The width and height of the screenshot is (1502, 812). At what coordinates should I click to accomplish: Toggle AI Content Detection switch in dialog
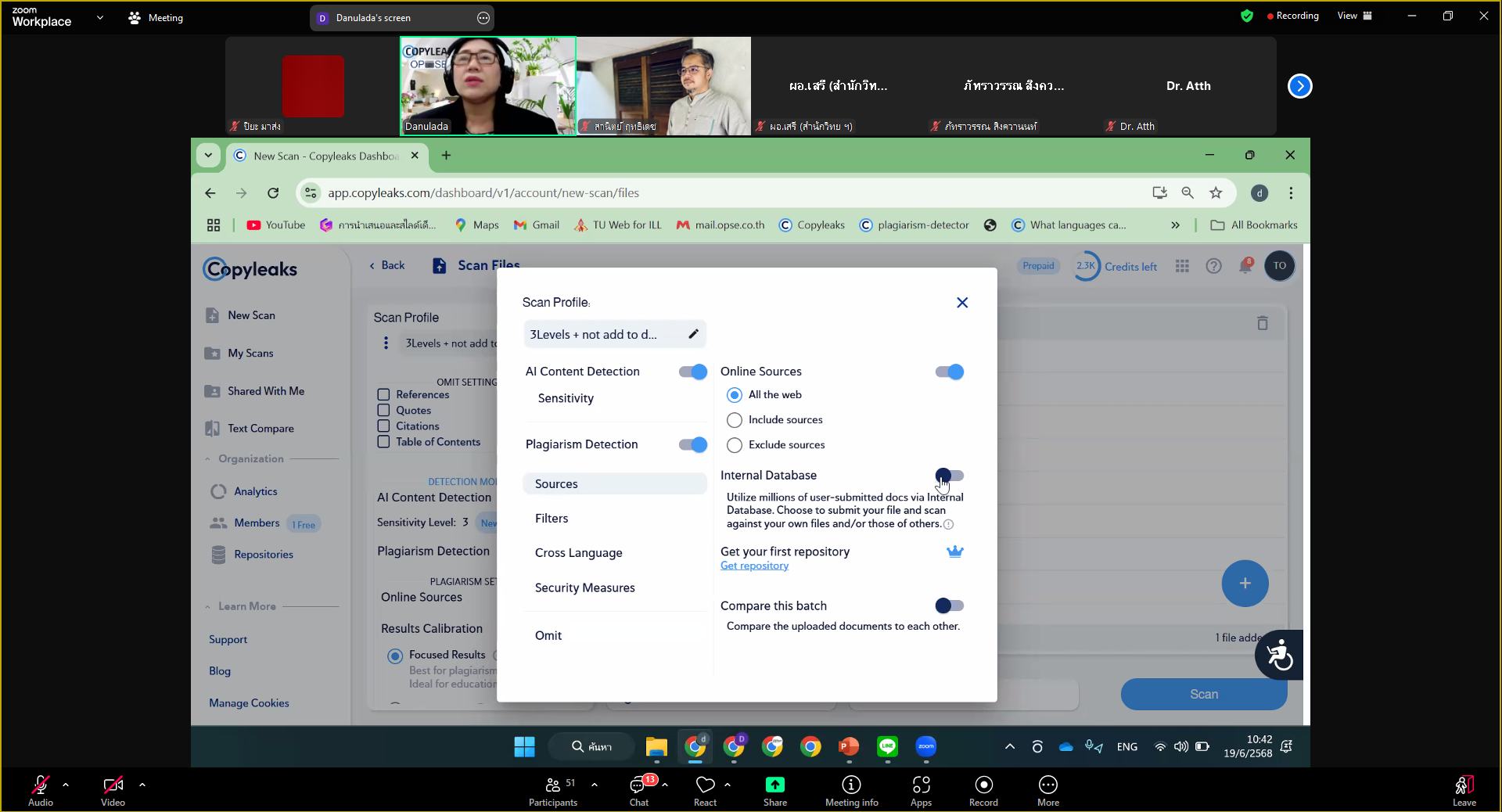(x=693, y=372)
